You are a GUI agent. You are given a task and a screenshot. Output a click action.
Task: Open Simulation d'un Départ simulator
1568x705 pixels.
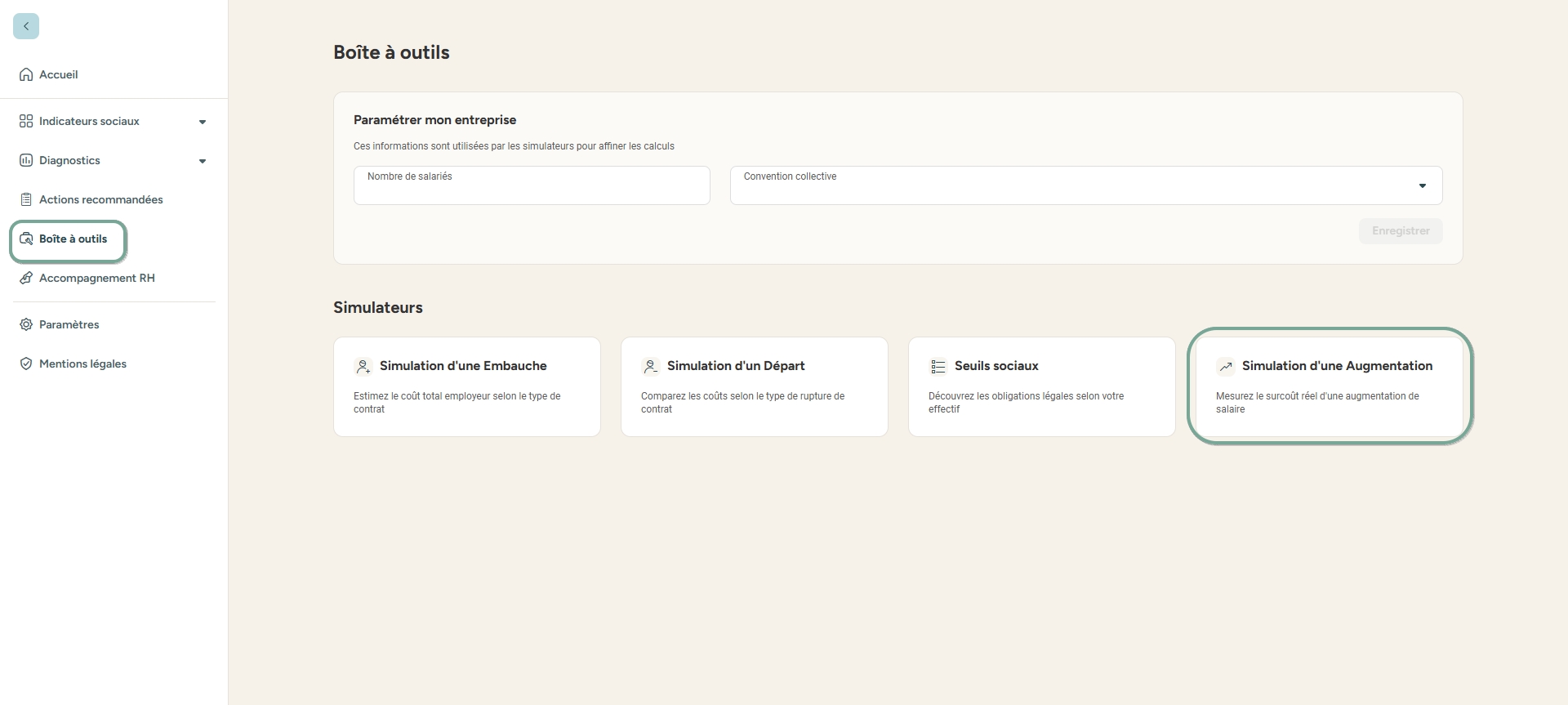pos(754,386)
